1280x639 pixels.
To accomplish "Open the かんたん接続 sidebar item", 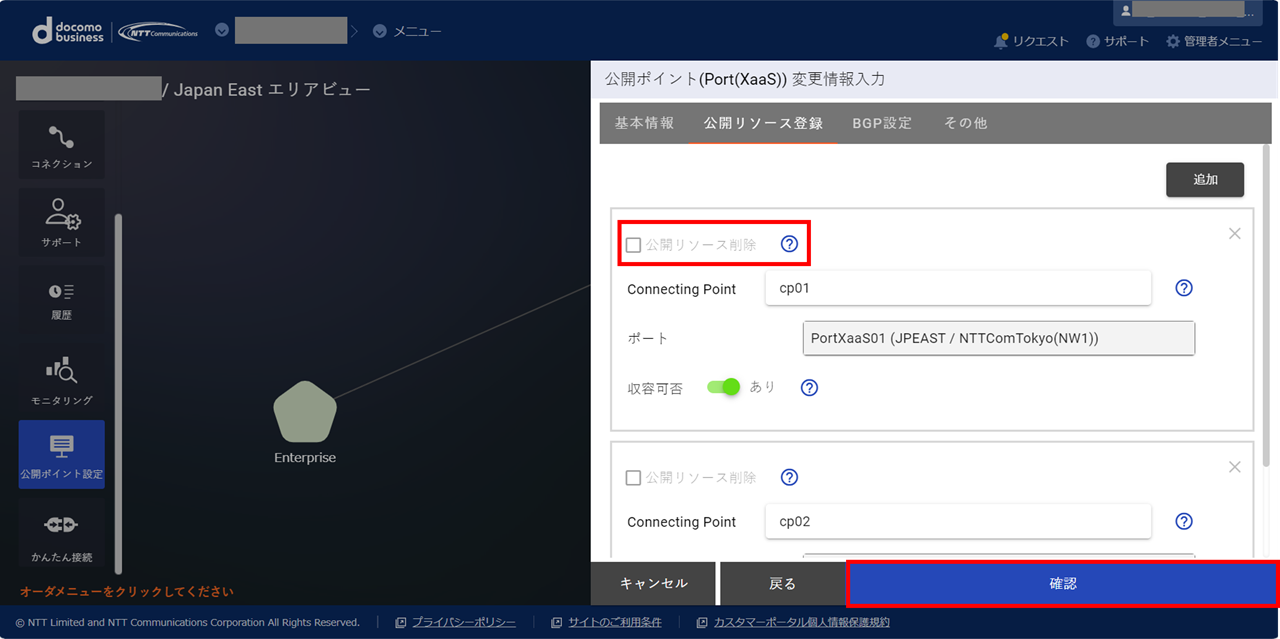I will point(62,535).
